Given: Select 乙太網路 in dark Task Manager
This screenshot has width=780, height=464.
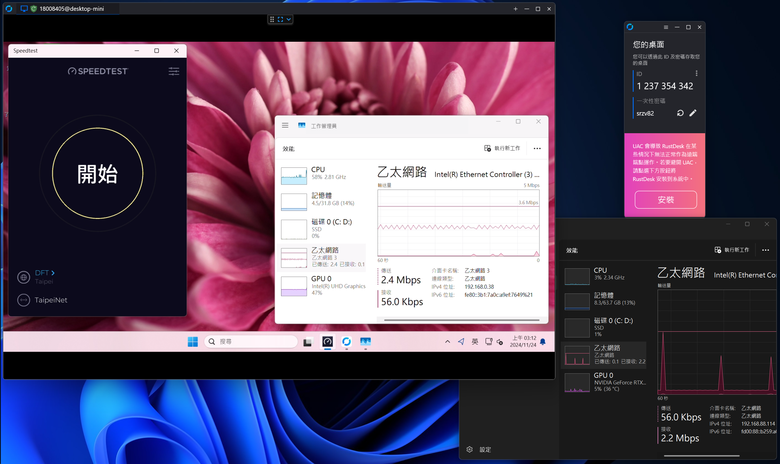Looking at the screenshot, I should click(604, 355).
